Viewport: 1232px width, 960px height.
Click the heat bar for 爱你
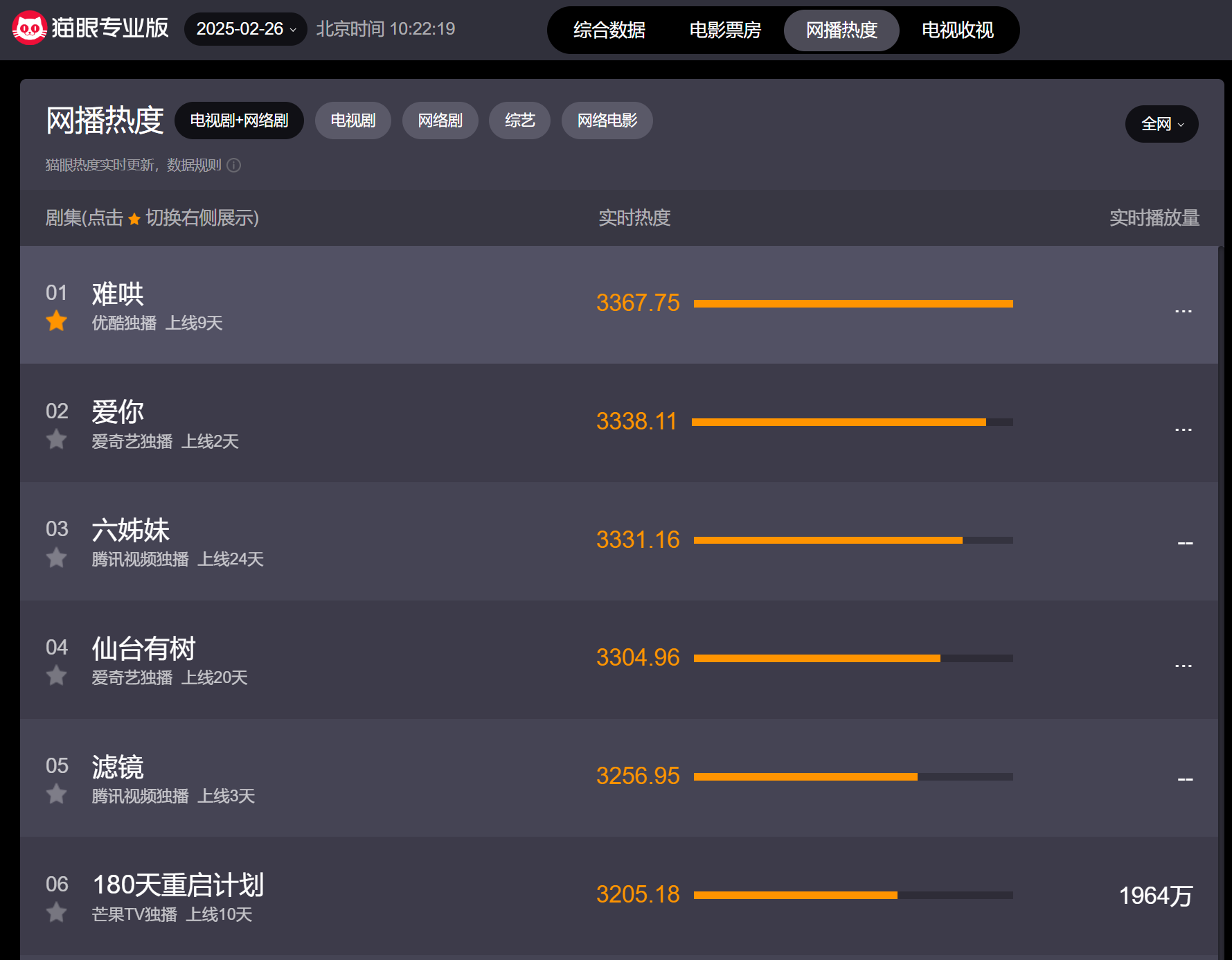pyautogui.click(x=852, y=422)
